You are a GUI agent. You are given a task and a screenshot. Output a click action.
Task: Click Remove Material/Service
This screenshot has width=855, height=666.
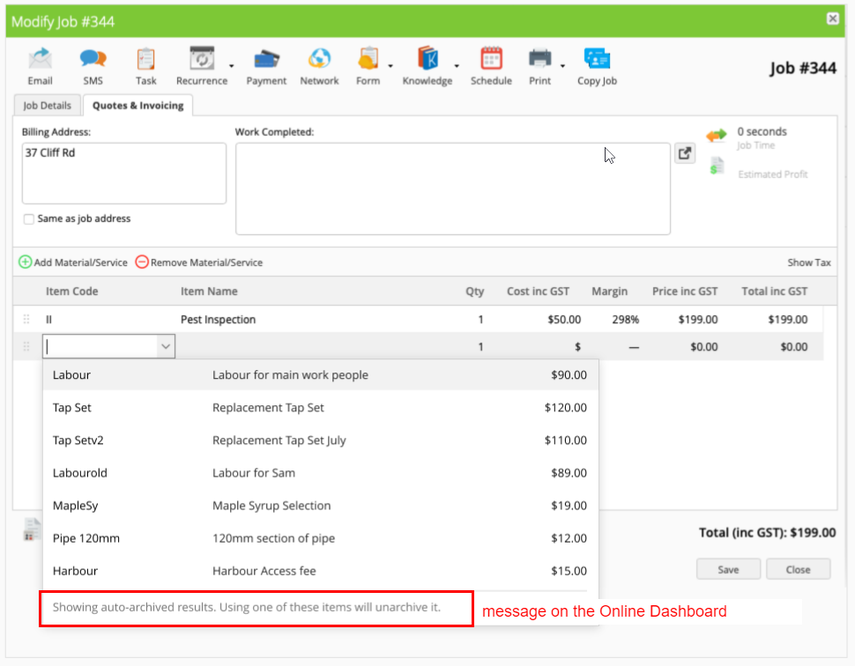199,262
